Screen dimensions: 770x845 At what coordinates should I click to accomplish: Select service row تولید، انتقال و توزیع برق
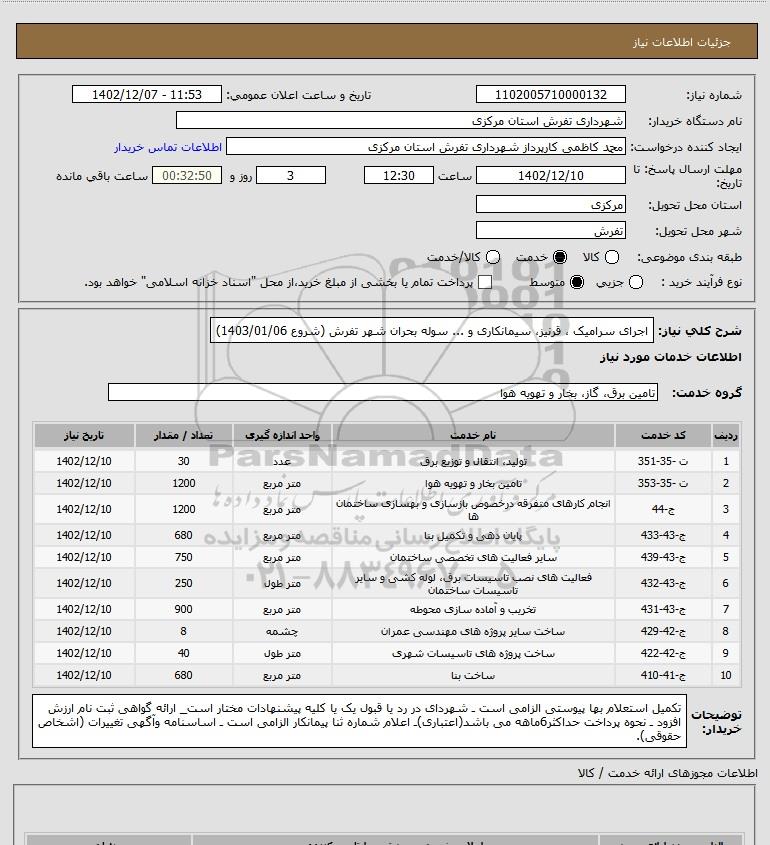pyautogui.click(x=387, y=461)
